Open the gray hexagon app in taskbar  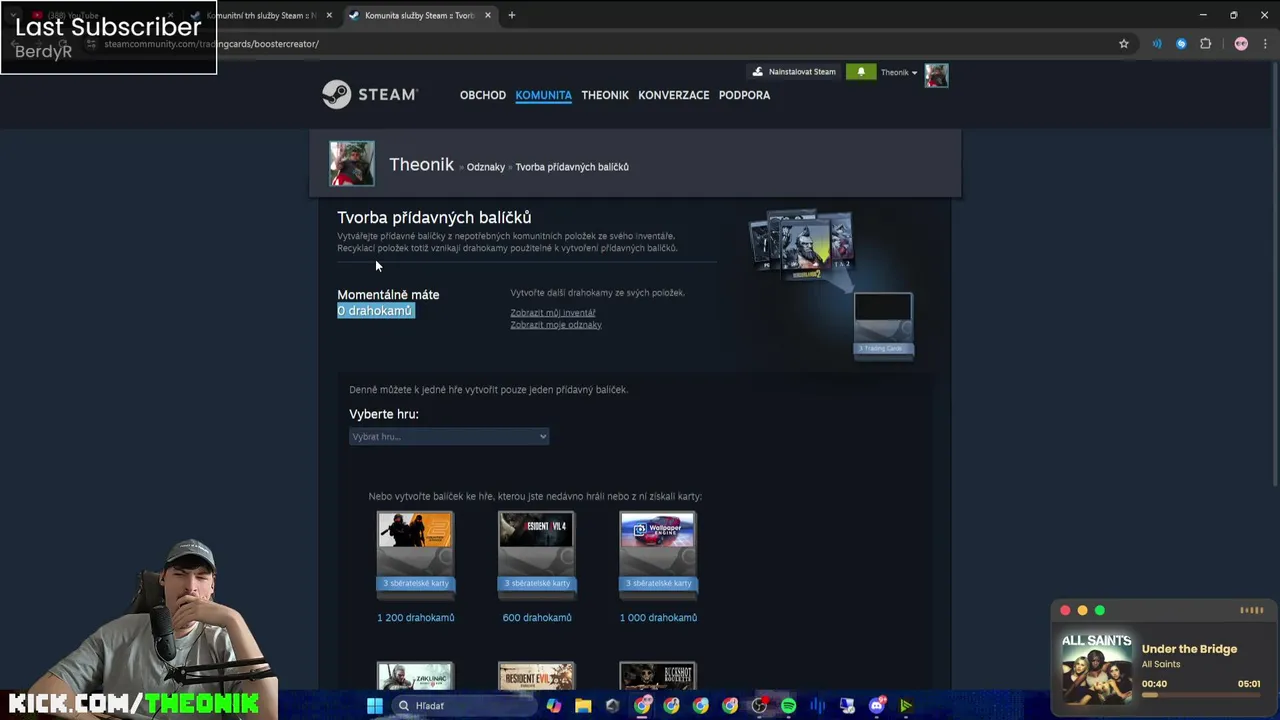[612, 706]
